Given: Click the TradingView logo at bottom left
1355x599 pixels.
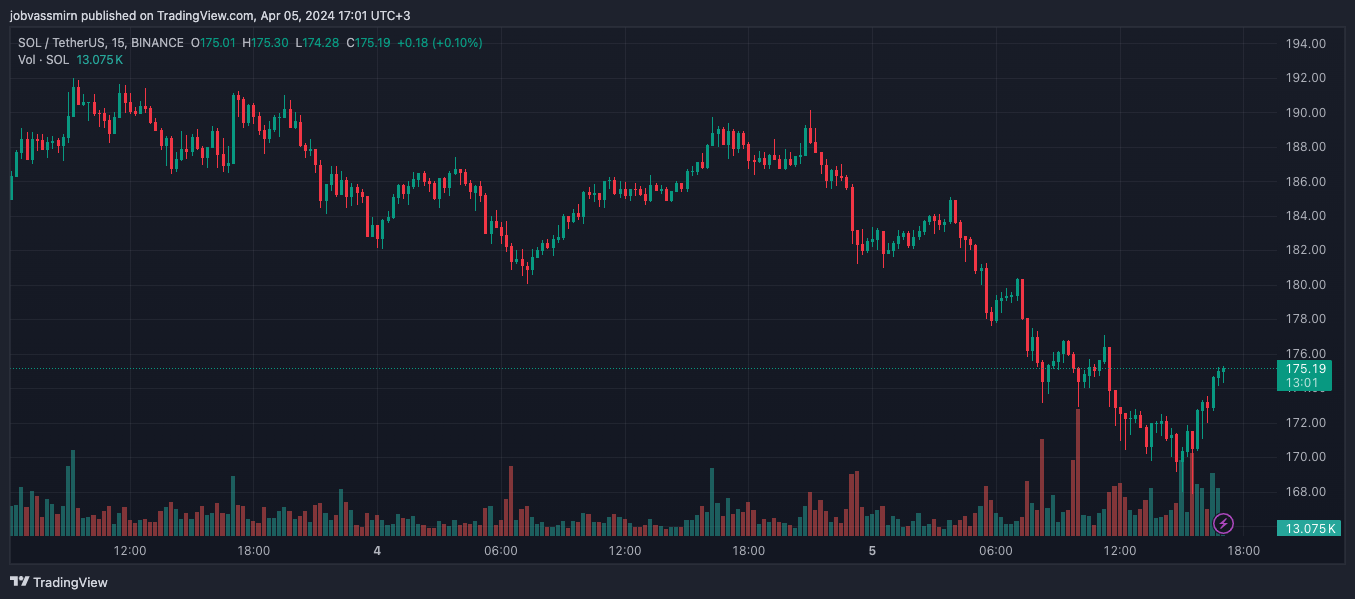Looking at the screenshot, I should point(59,582).
